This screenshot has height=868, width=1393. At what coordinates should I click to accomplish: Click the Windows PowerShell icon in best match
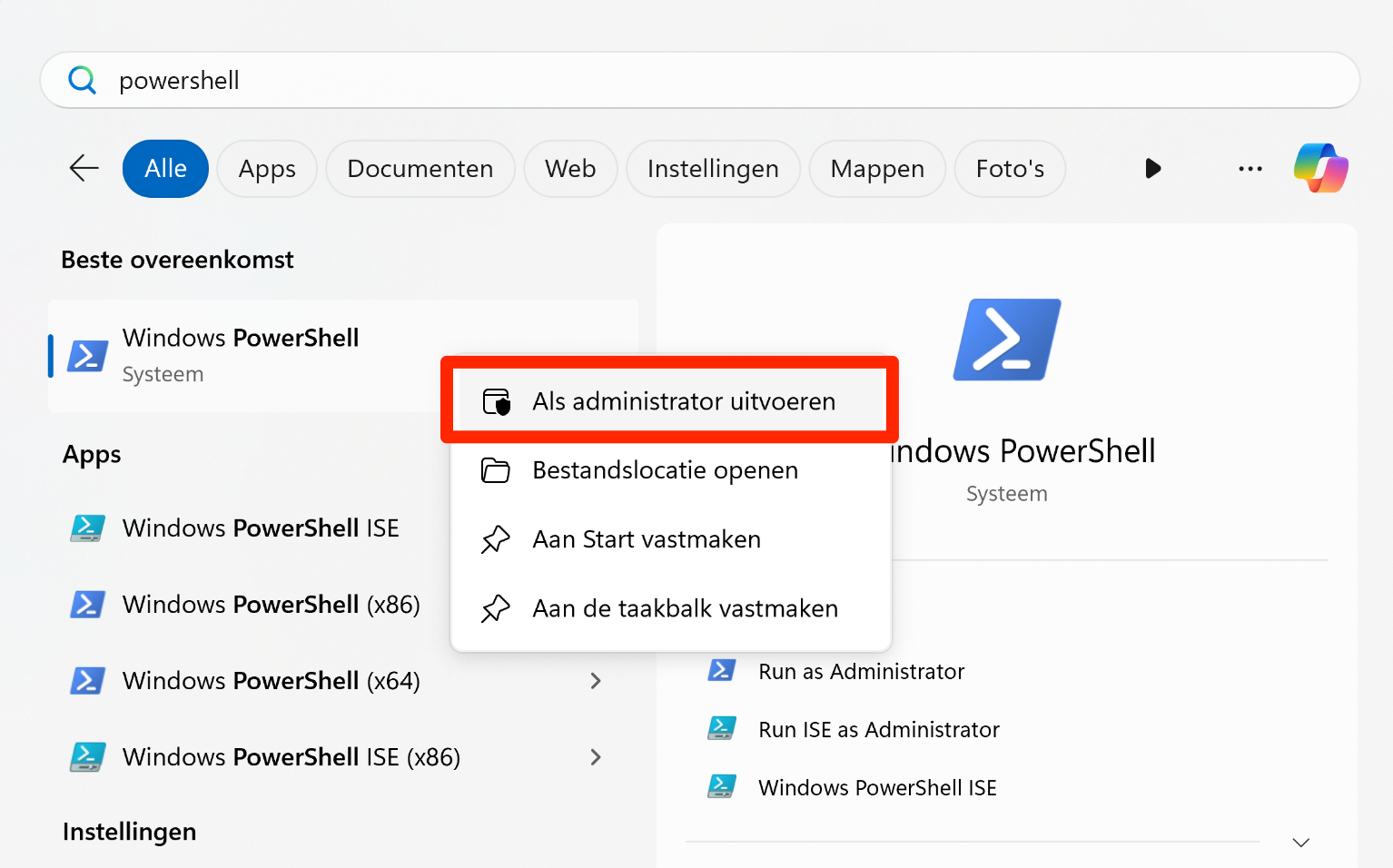coord(88,356)
